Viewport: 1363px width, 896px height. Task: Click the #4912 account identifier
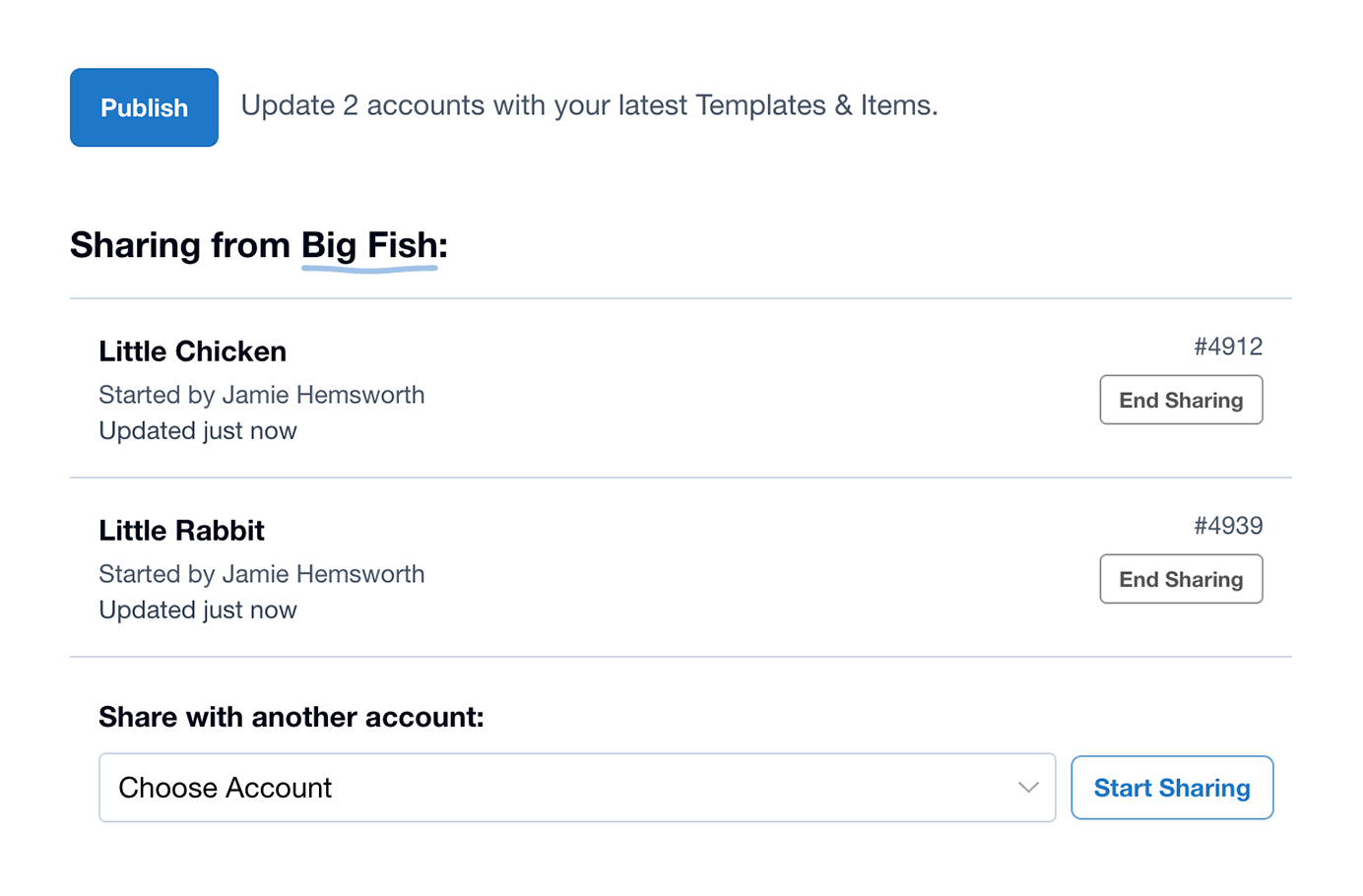click(x=1229, y=347)
